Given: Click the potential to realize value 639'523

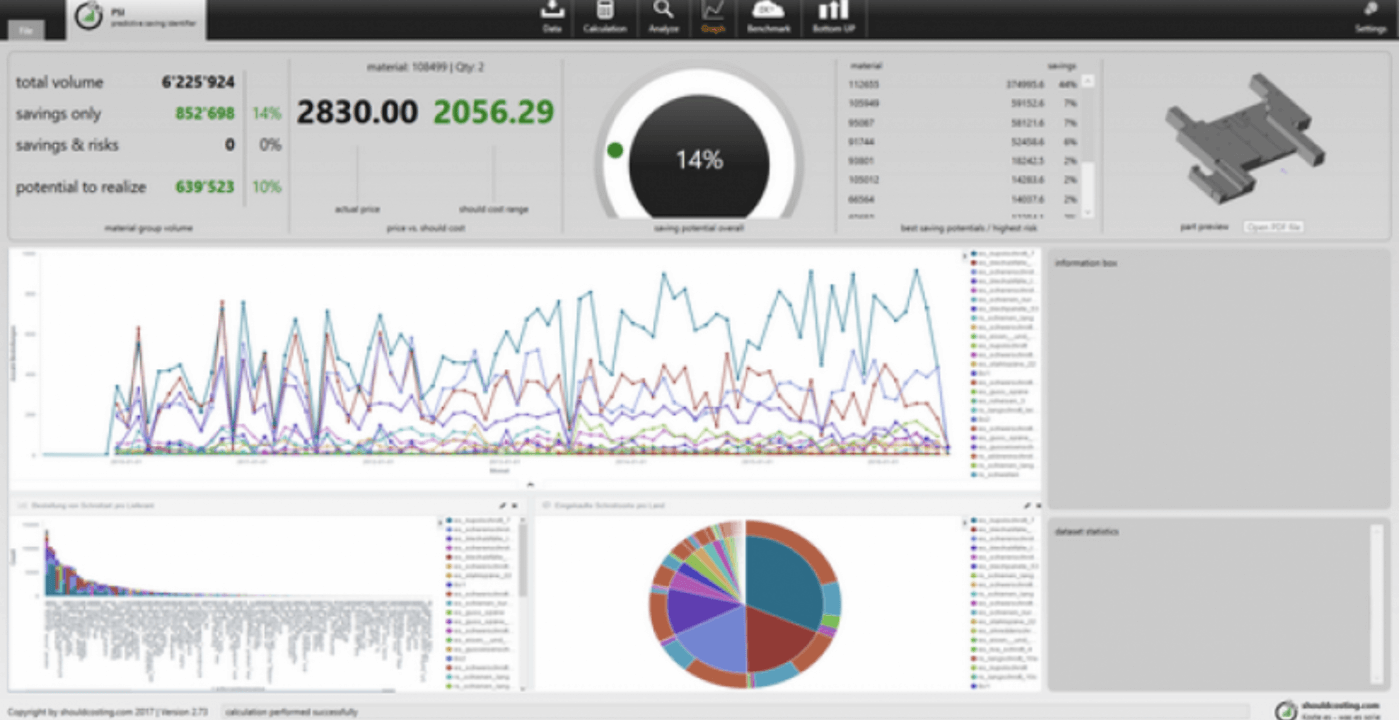Looking at the screenshot, I should 205,187.
